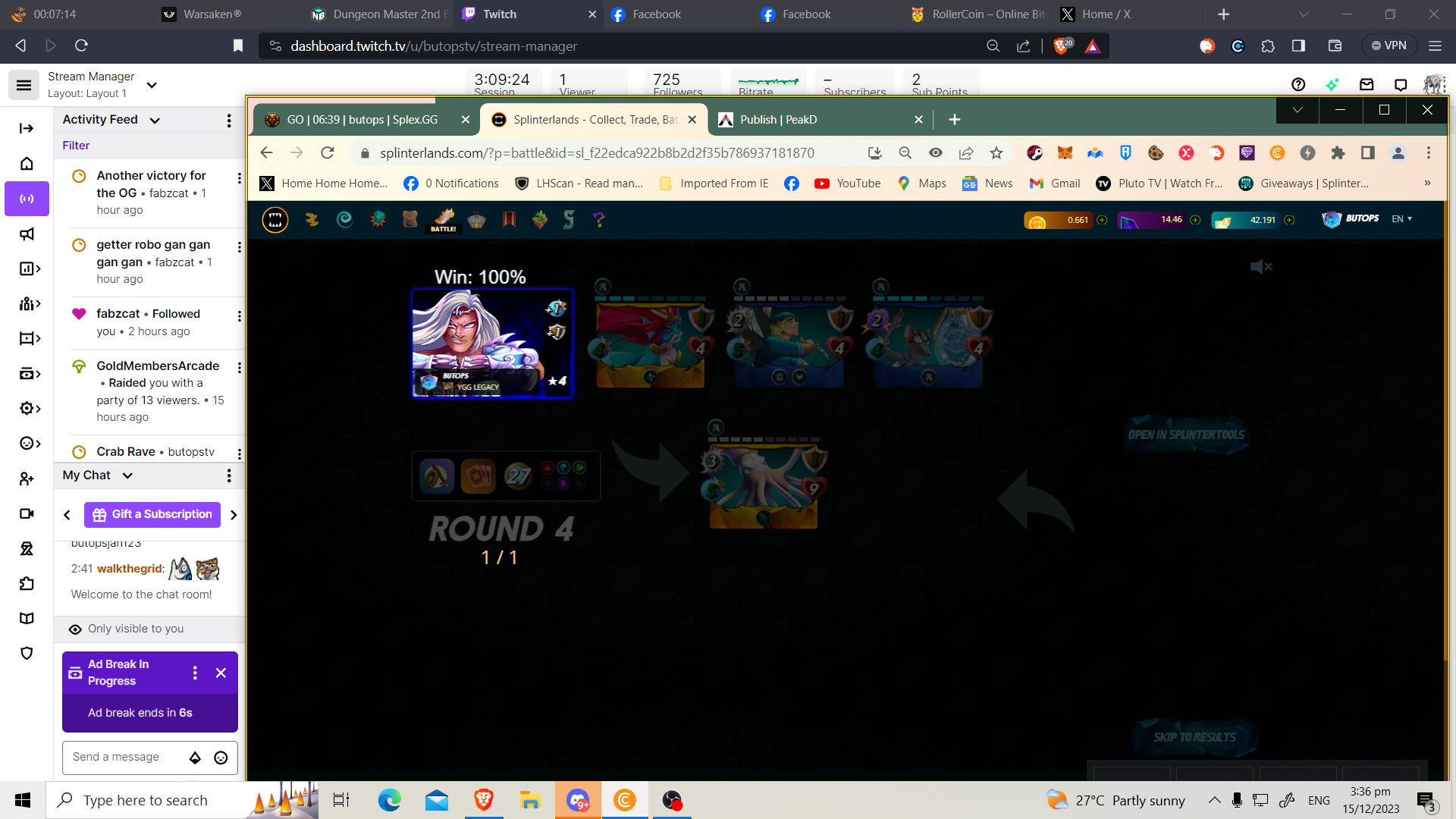Click the Filter link in Activity Feed

point(76,146)
